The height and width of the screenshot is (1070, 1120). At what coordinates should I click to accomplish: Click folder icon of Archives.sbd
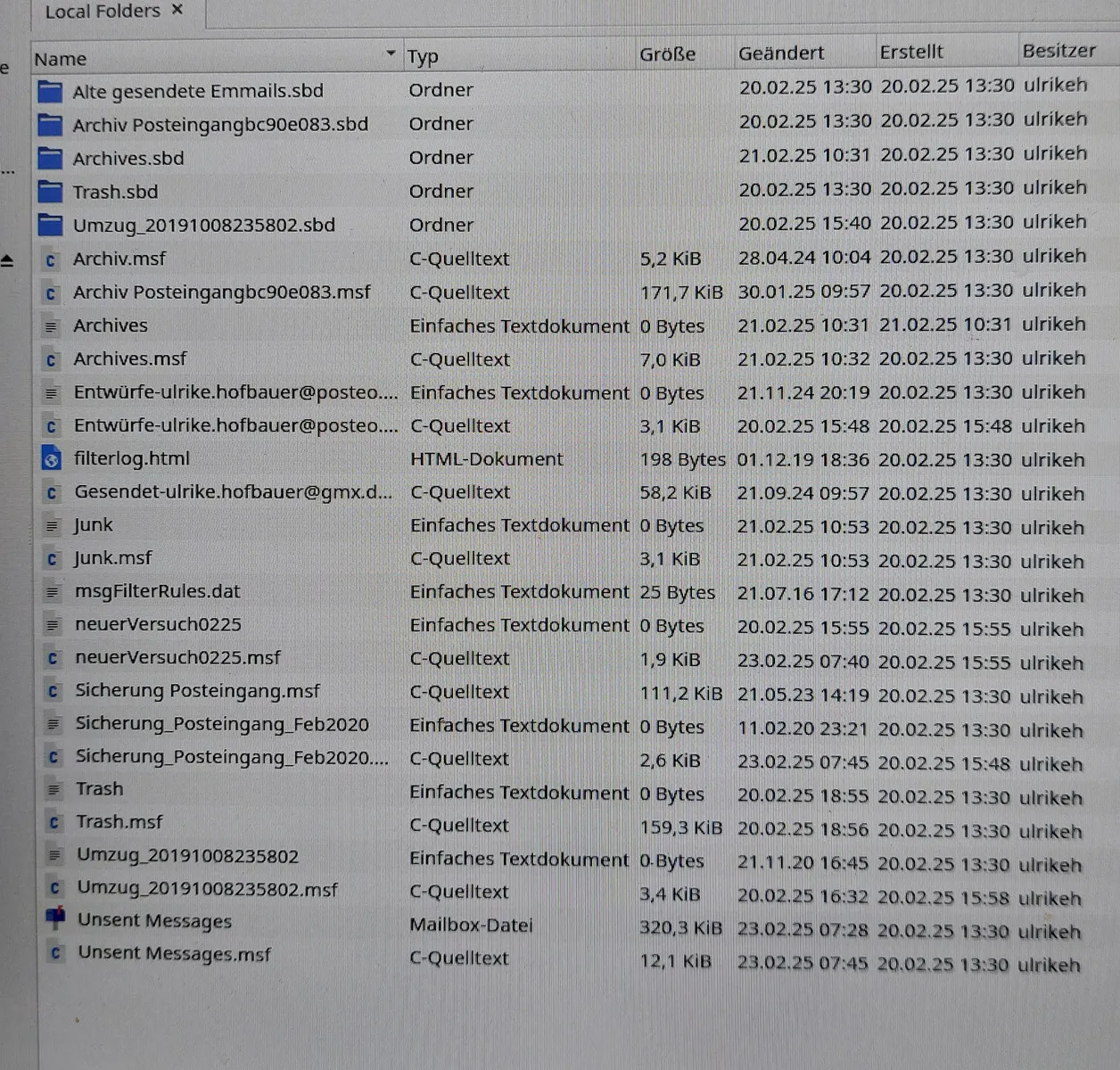pos(50,159)
